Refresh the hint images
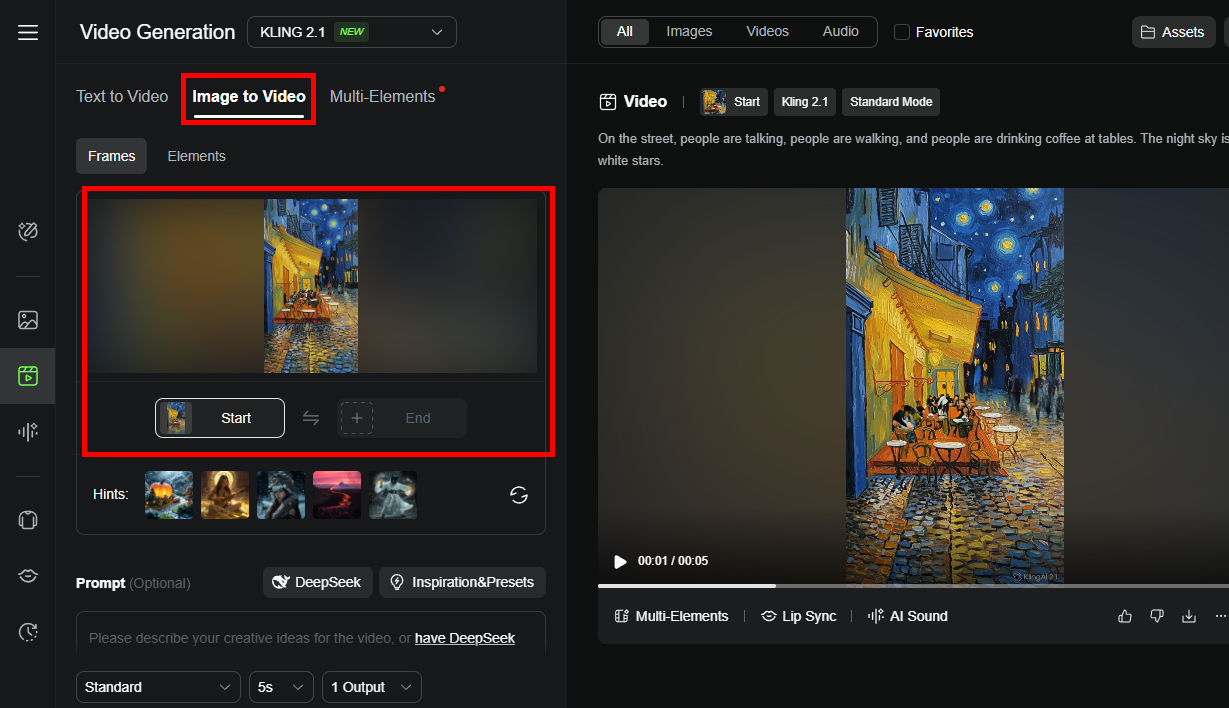Screen dimensions: 1229x708 [x=519, y=495]
